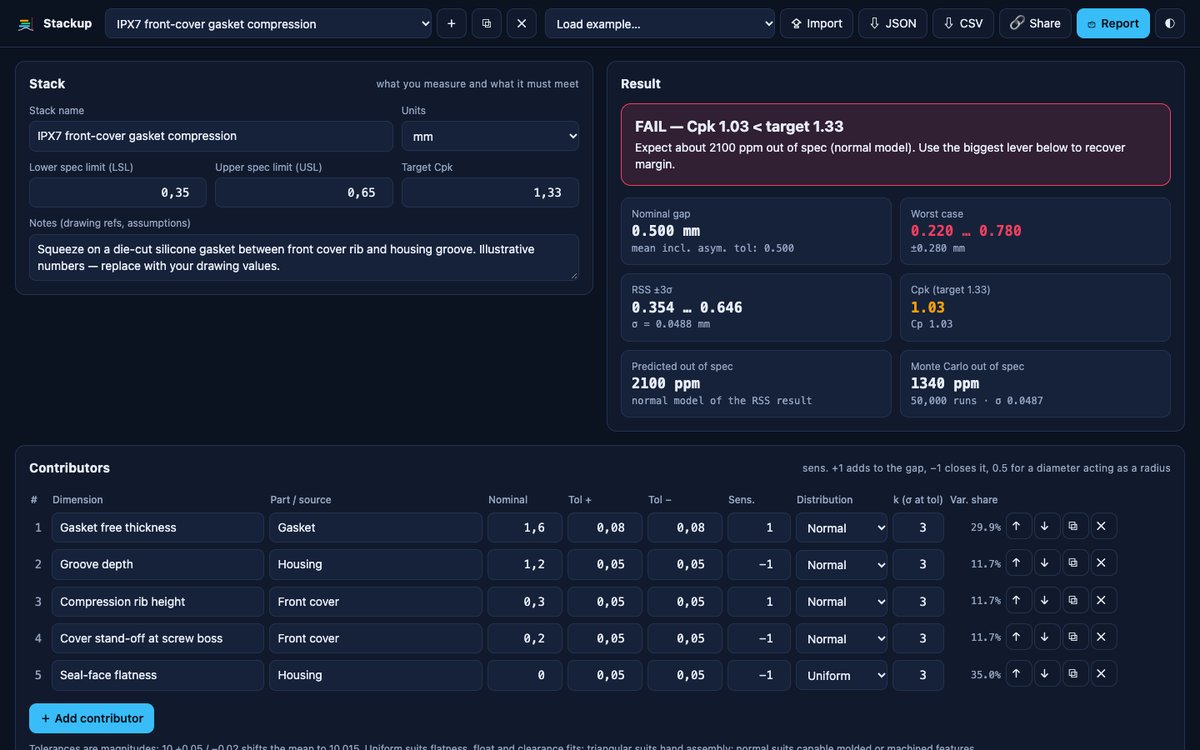This screenshot has height=750, width=1200.
Task: Open the Units dropdown showing mm
Action: click(x=490, y=136)
